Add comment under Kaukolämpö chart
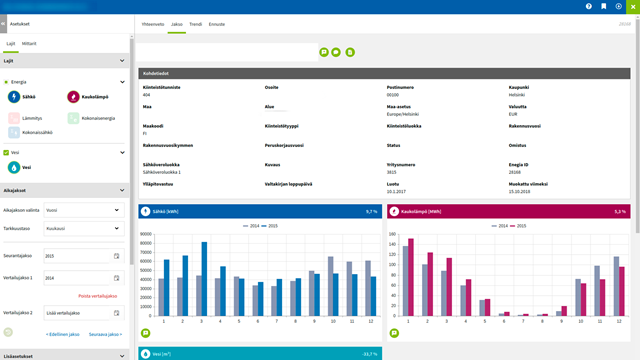Screen dimensions: 640x360 (394, 333)
